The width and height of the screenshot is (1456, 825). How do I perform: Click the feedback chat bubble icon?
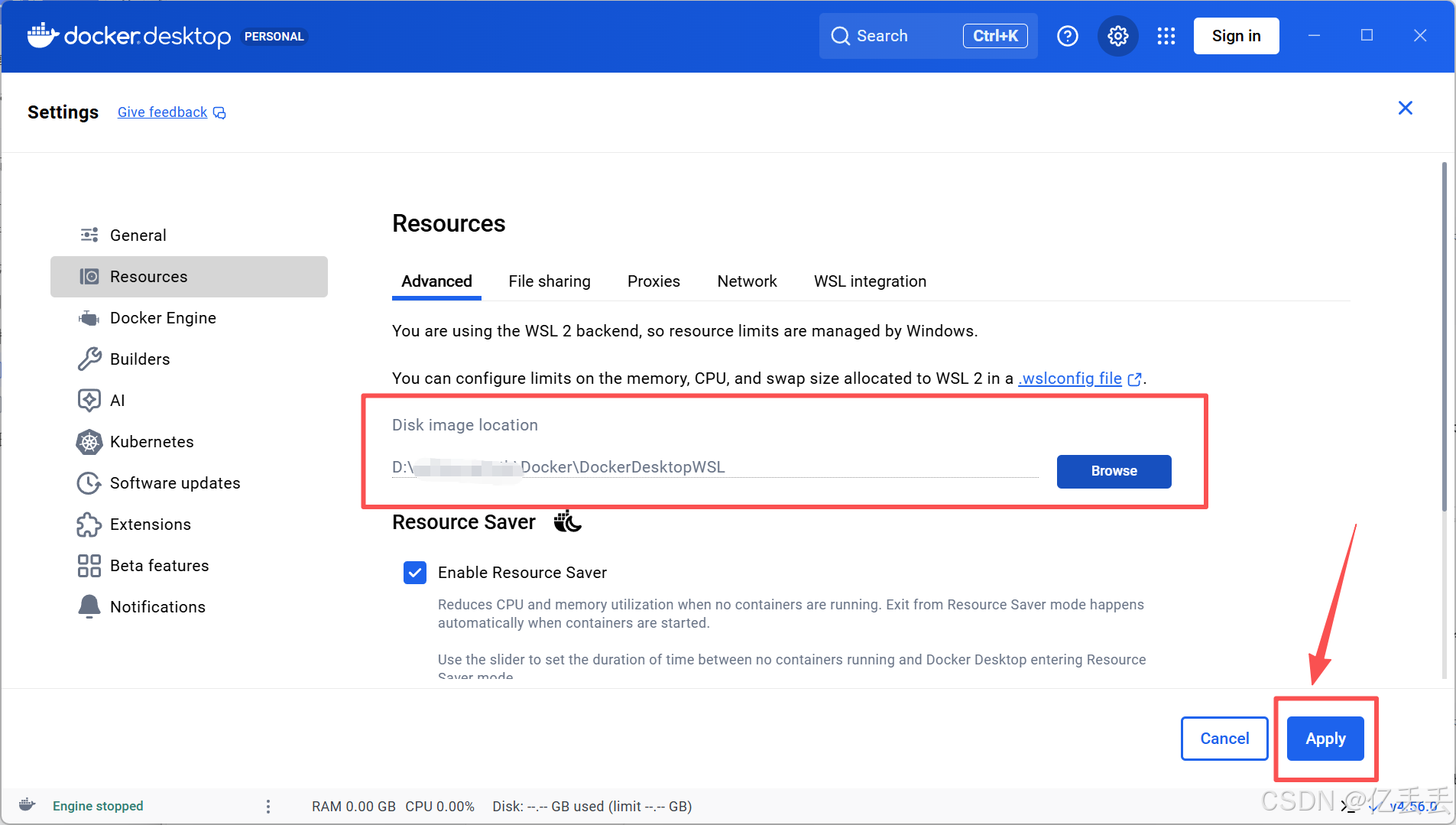coord(219,113)
